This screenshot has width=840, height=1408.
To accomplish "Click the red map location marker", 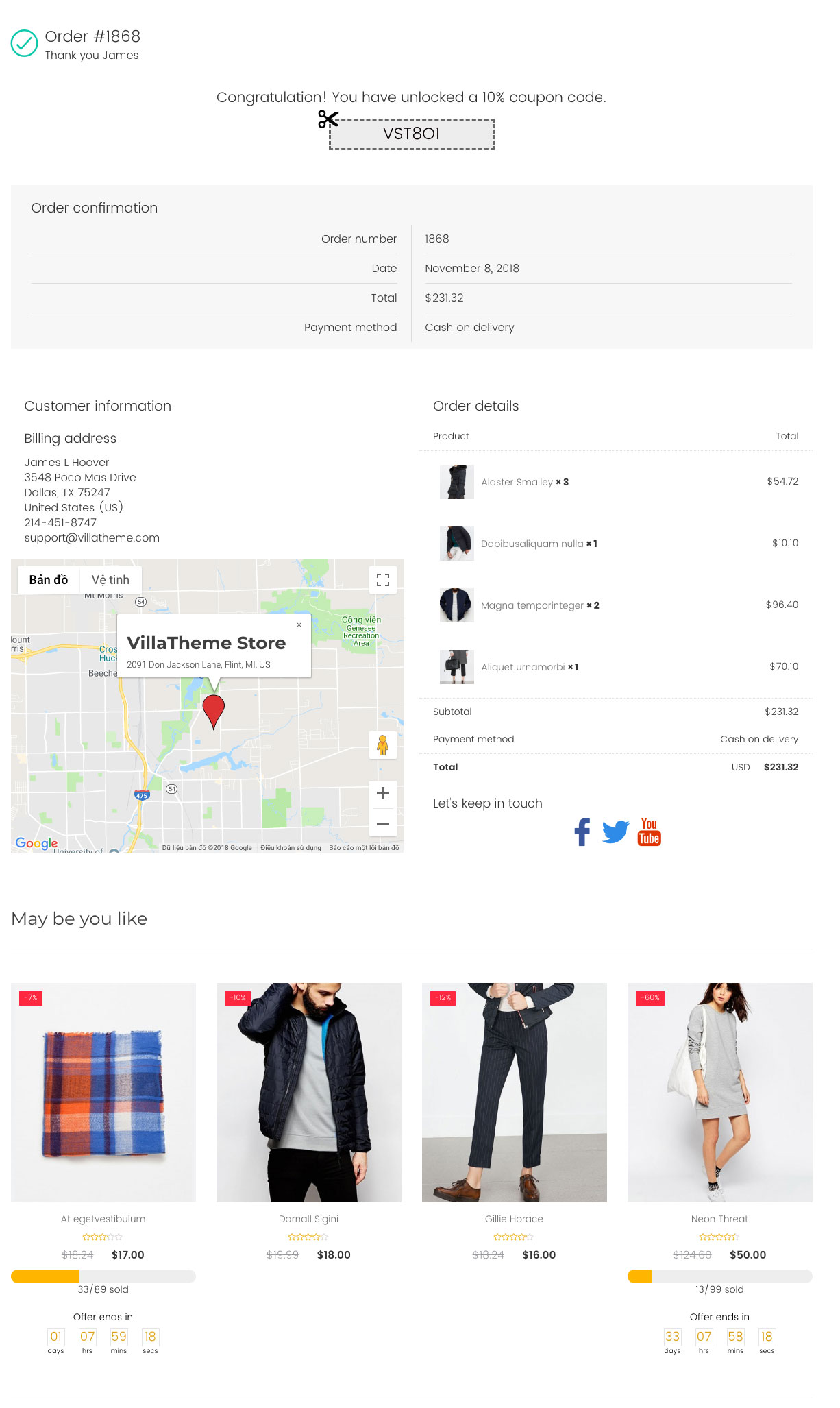I will tap(214, 712).
